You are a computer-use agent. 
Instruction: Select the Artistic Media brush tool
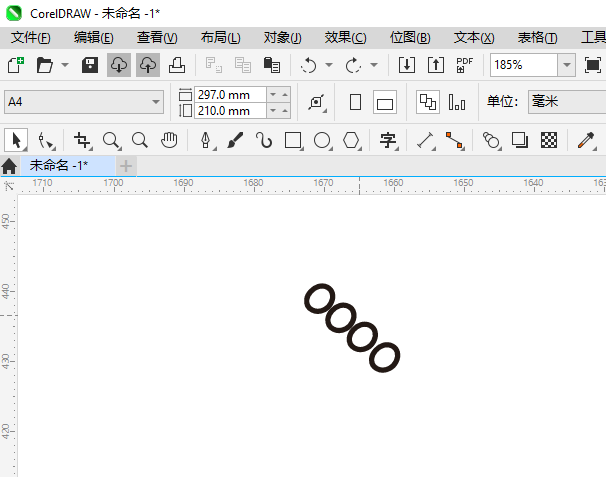235,140
